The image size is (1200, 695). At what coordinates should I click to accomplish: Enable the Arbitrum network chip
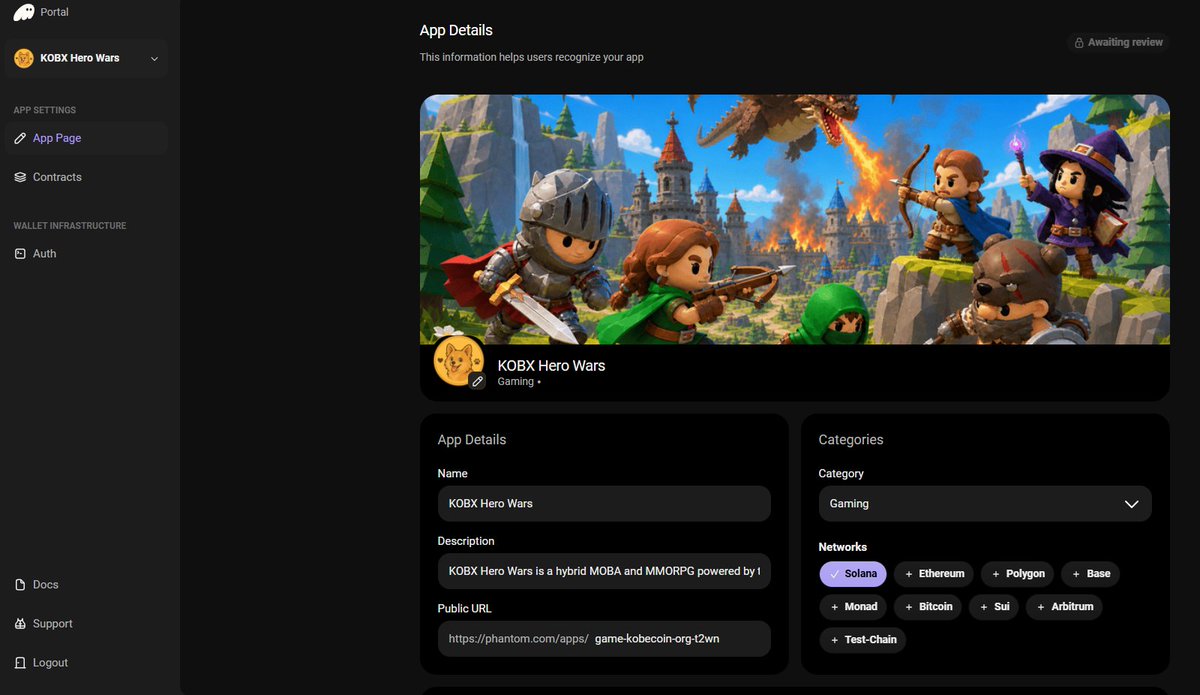click(1065, 607)
